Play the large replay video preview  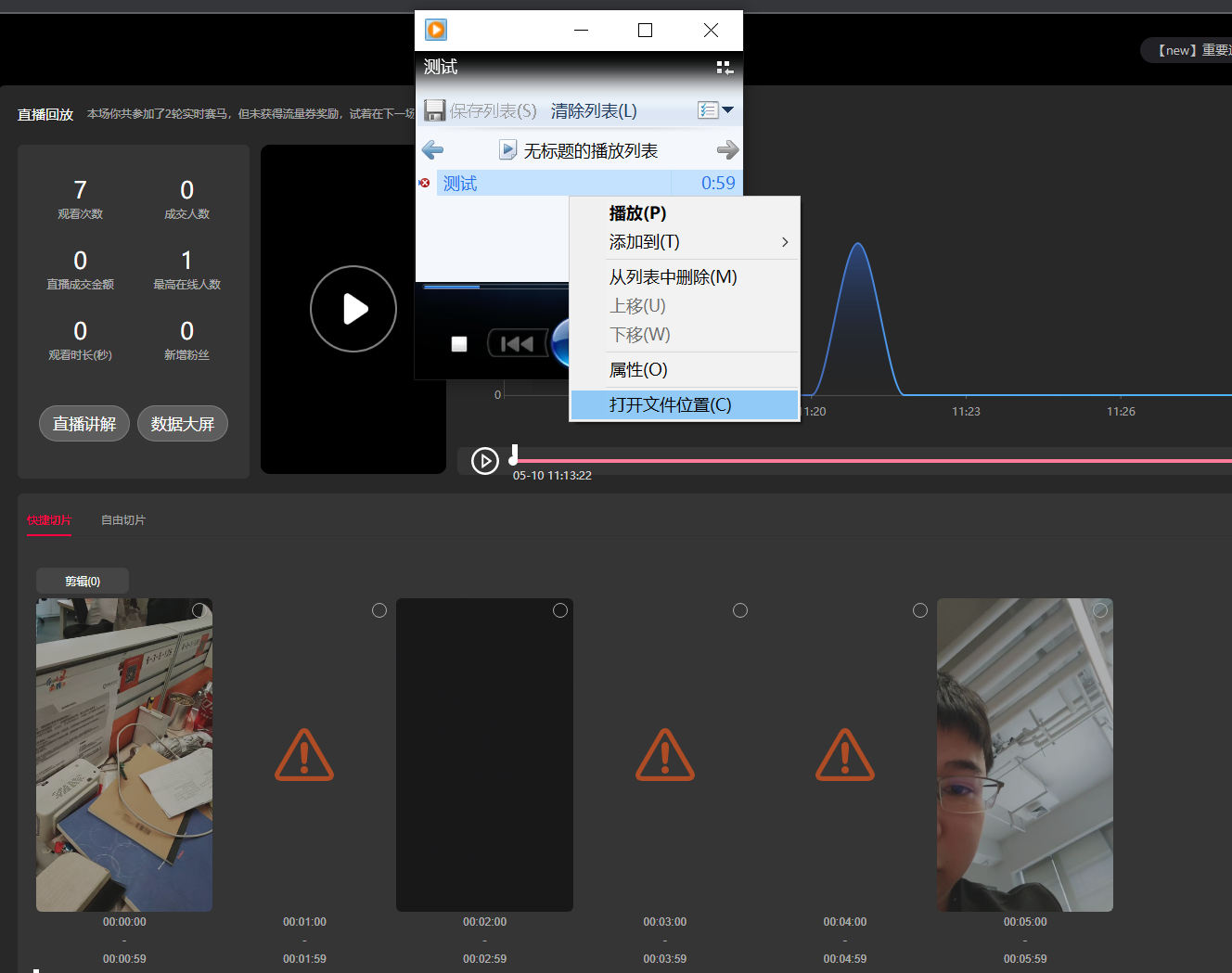(353, 309)
